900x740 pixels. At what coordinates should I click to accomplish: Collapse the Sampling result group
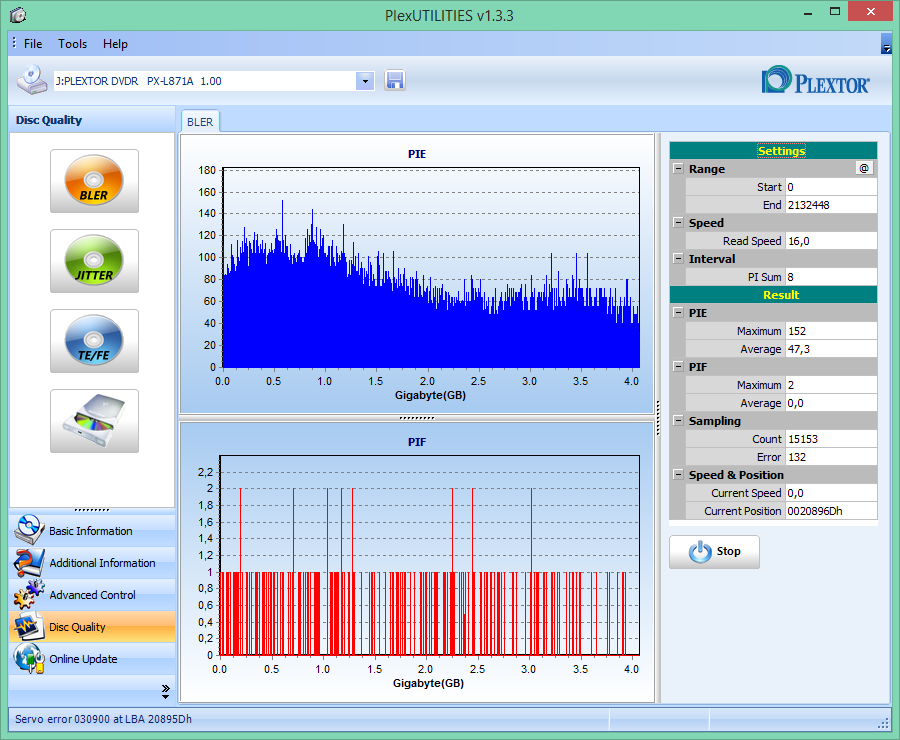(678, 421)
